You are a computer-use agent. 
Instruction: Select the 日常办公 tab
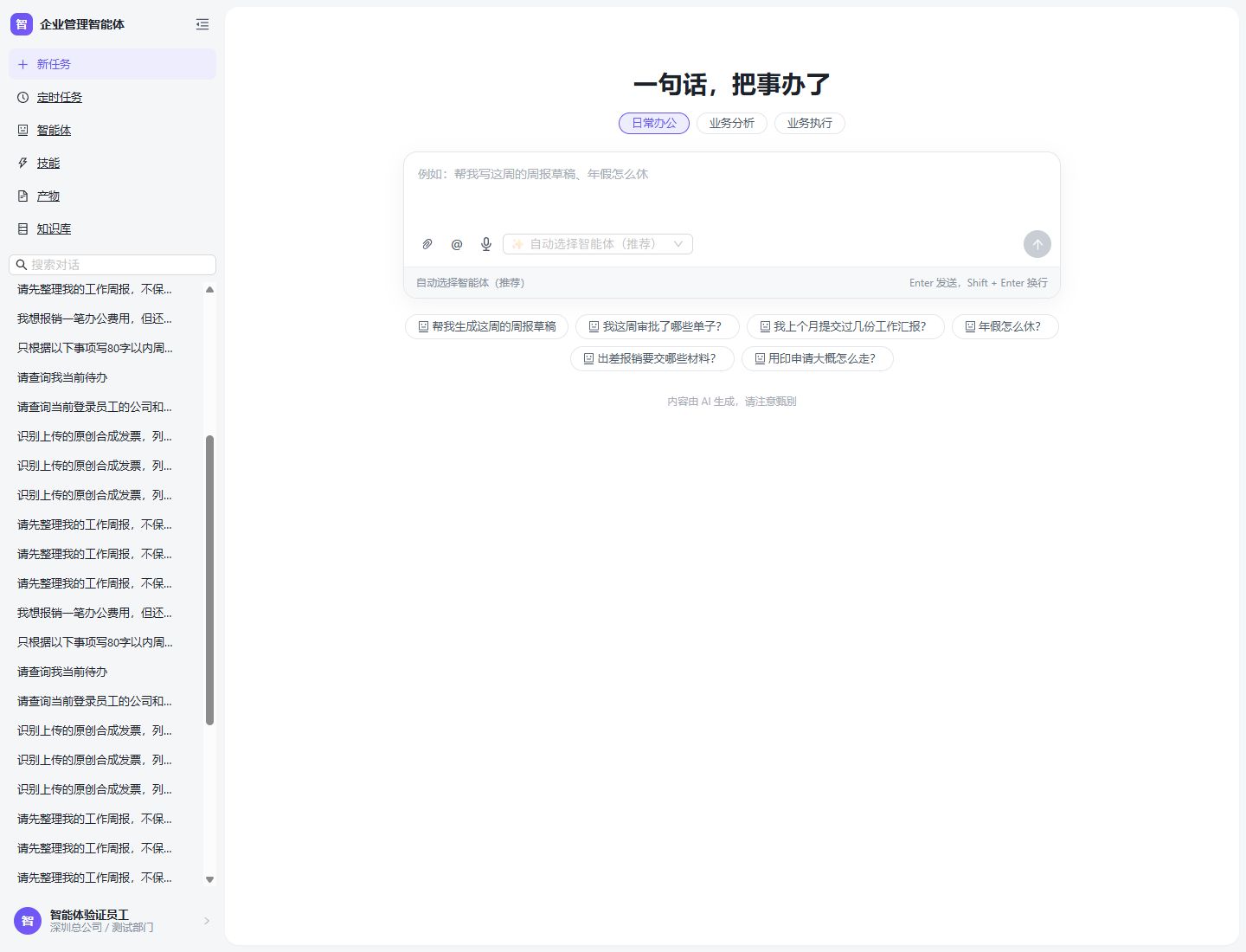654,123
